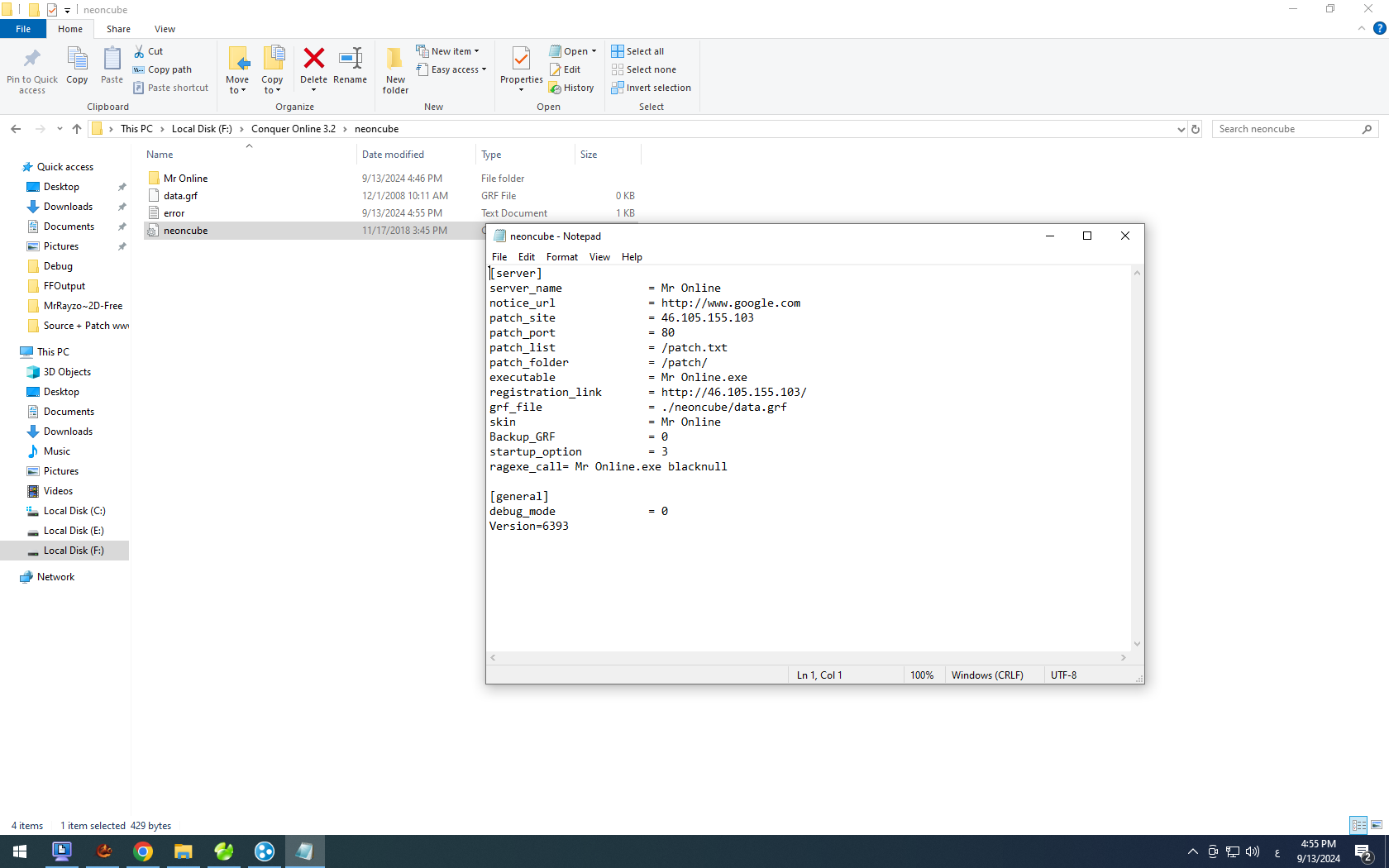The width and height of the screenshot is (1389, 868).
Task: Open the Format menu in Notepad
Action: coord(561,257)
